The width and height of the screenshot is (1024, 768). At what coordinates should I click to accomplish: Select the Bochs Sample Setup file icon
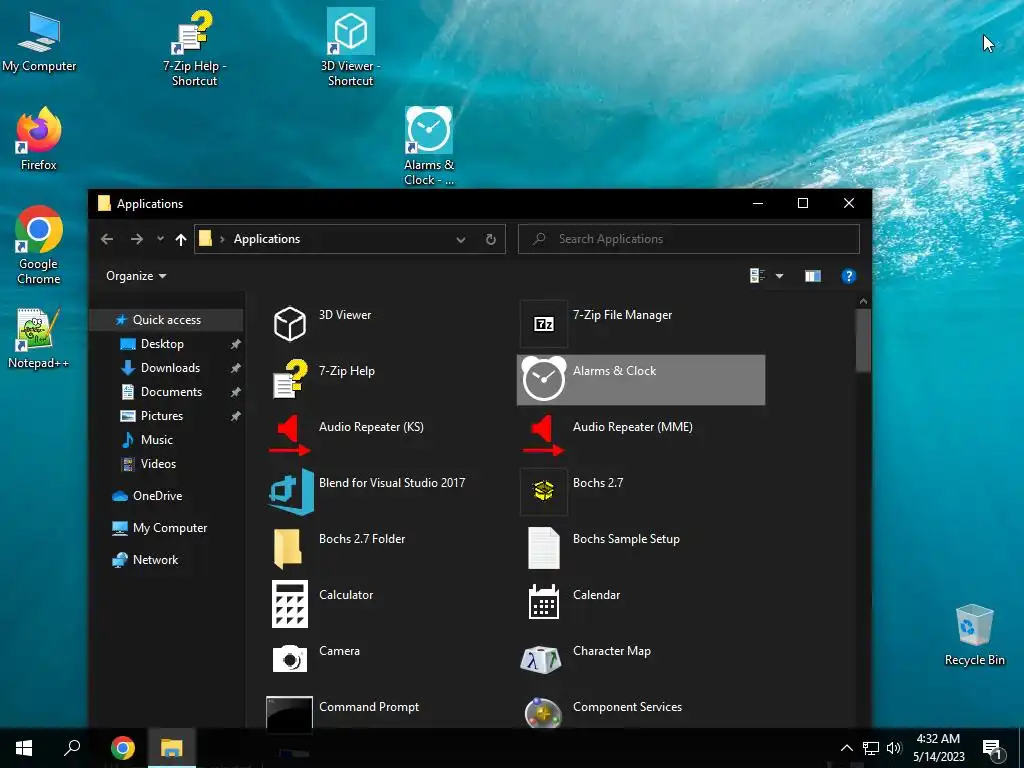pos(543,548)
